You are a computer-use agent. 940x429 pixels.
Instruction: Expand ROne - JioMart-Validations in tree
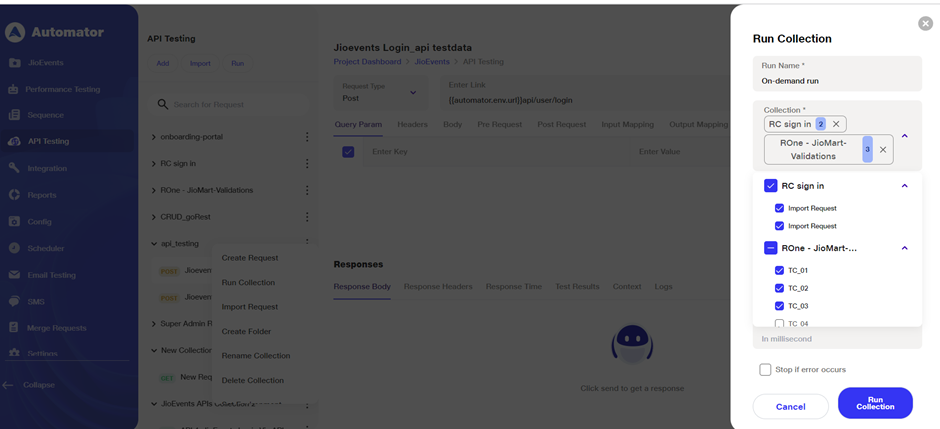click(x=154, y=190)
